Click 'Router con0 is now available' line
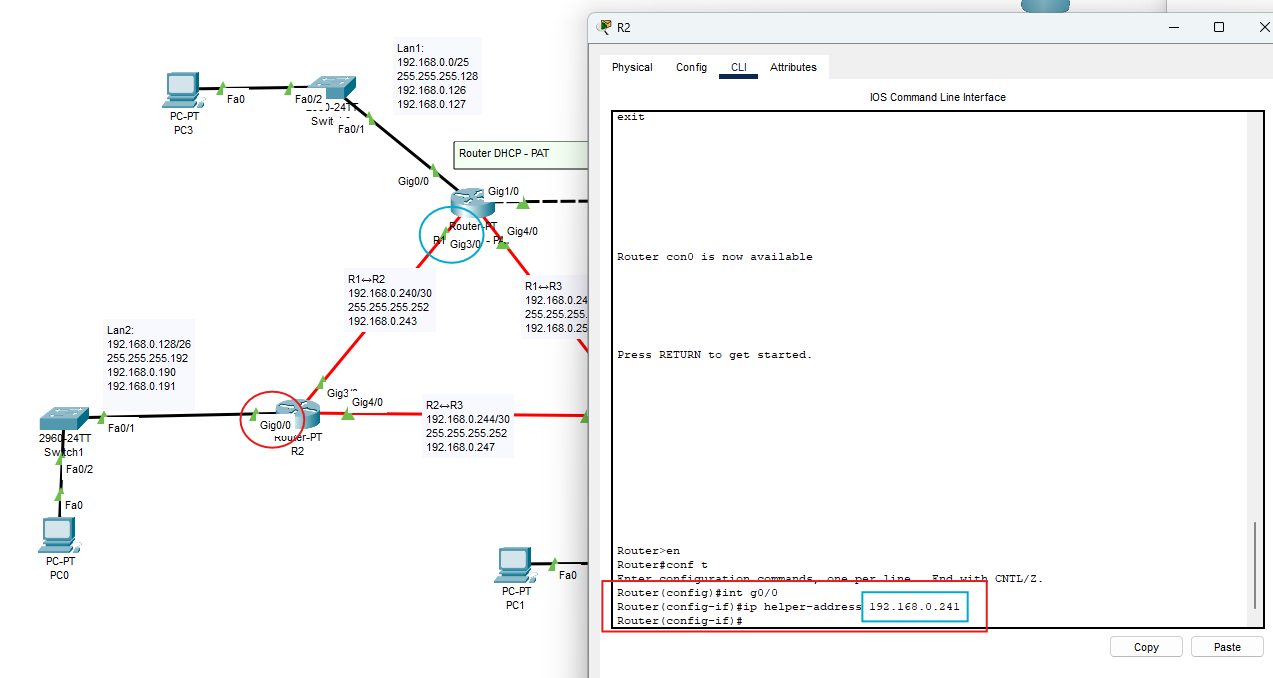The height and width of the screenshot is (678, 1273). [715, 257]
